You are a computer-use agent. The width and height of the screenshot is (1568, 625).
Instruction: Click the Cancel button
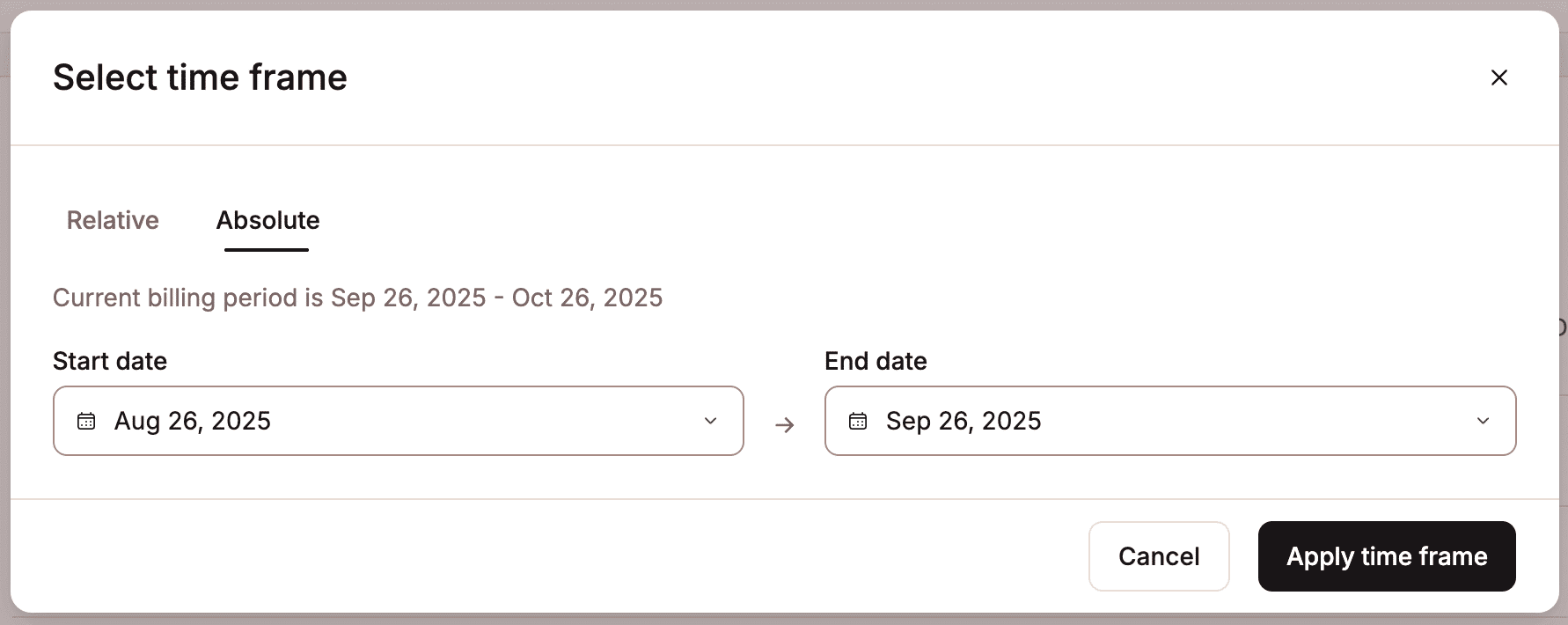click(1159, 556)
